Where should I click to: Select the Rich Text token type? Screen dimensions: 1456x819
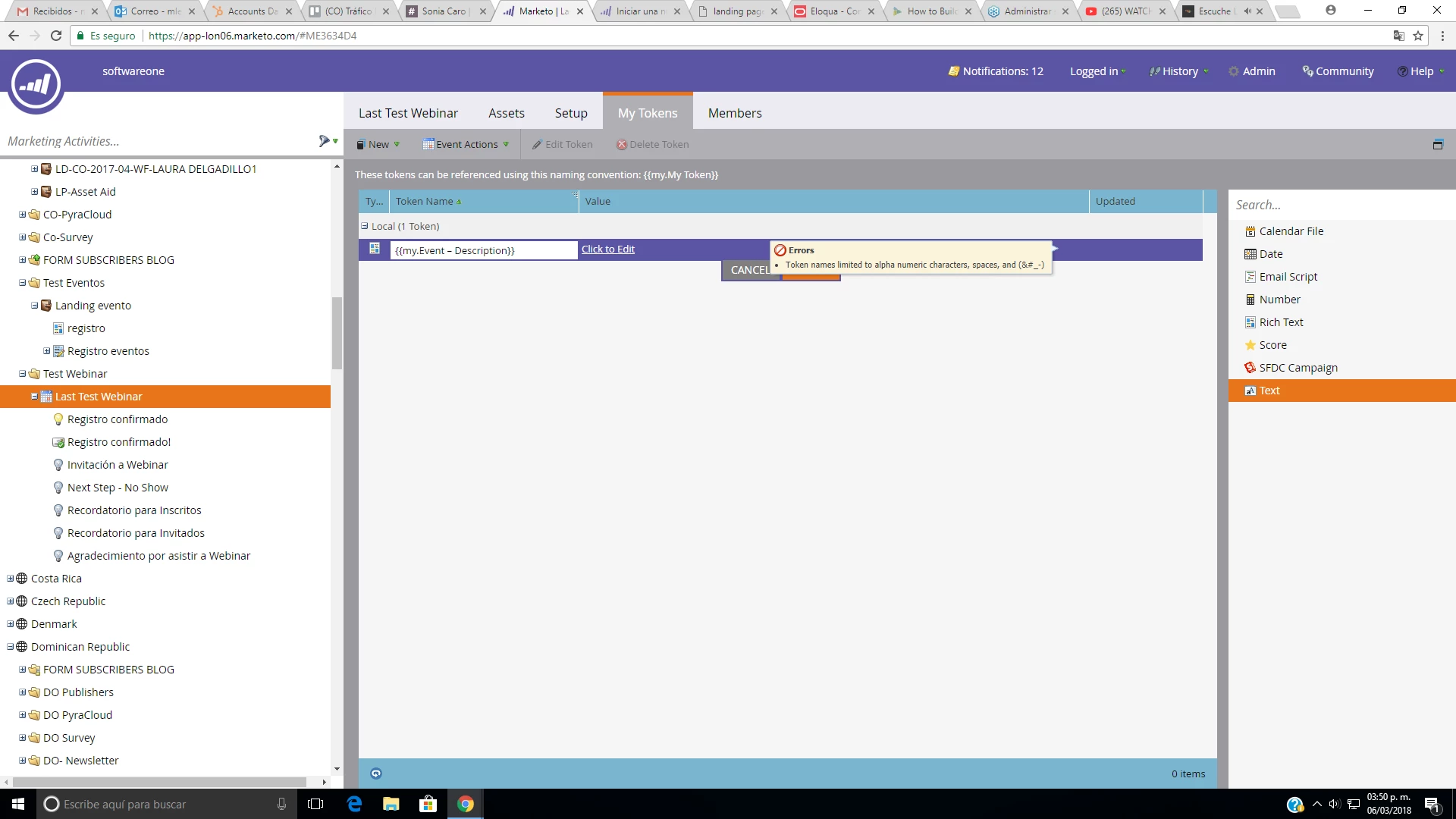(x=1281, y=322)
